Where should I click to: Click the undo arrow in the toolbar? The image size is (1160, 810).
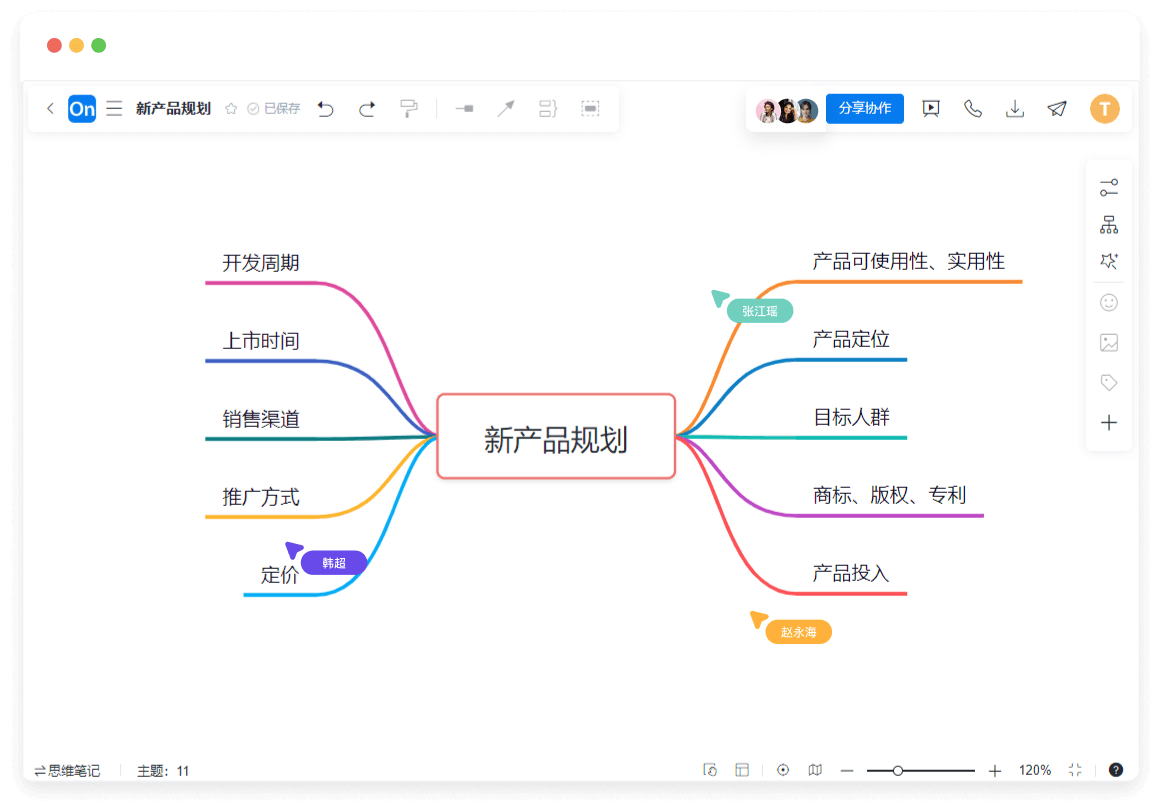pyautogui.click(x=325, y=109)
